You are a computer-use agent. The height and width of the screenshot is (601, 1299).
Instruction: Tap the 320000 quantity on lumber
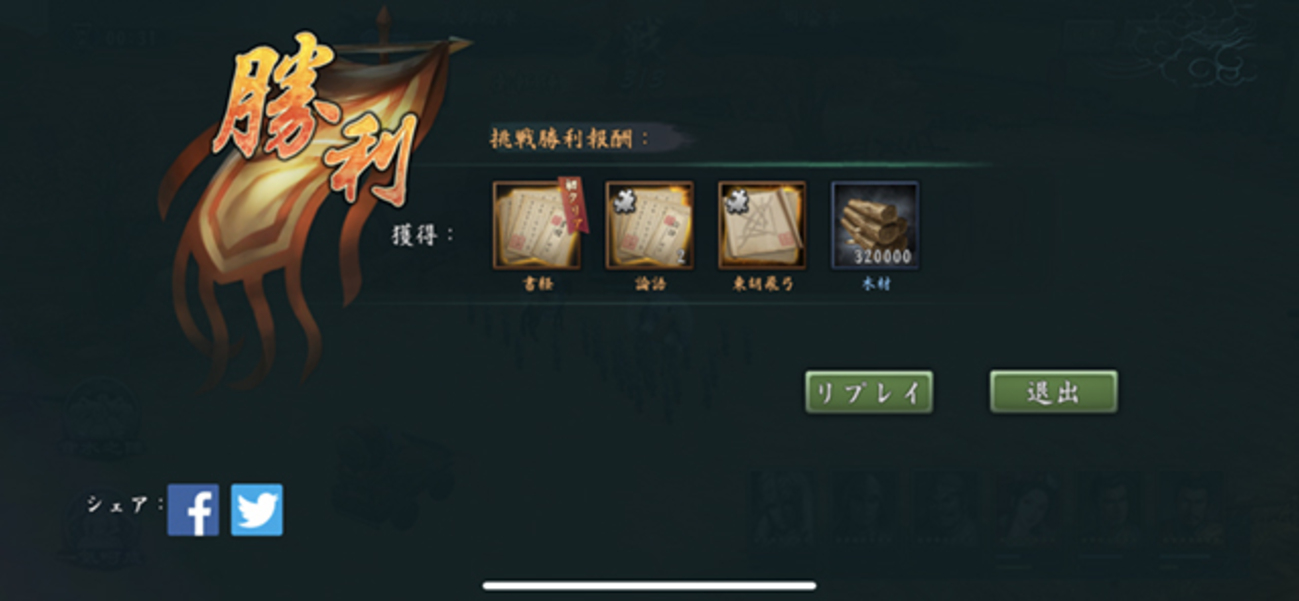[881, 256]
